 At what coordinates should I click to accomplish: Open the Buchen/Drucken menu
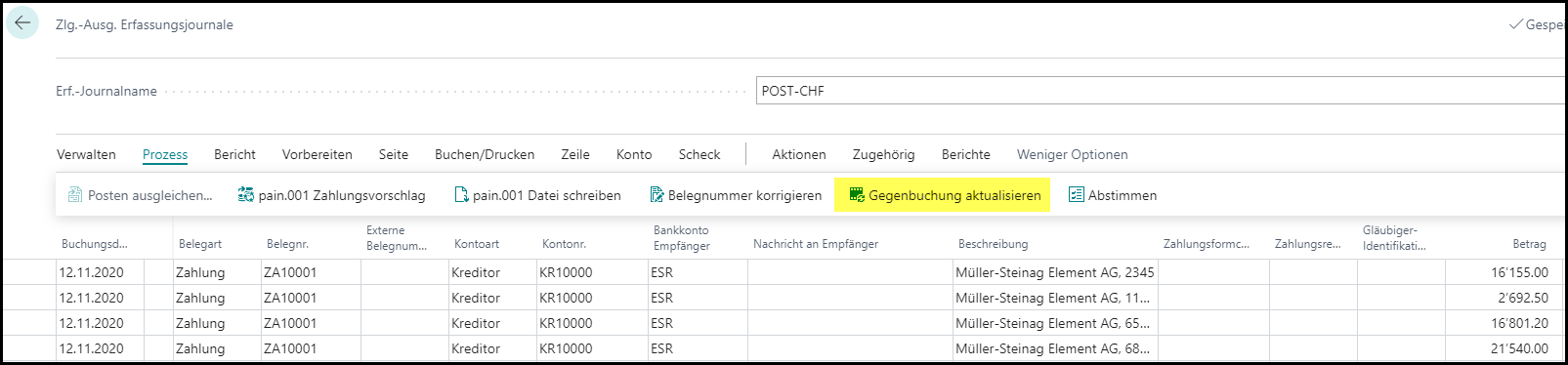(485, 154)
